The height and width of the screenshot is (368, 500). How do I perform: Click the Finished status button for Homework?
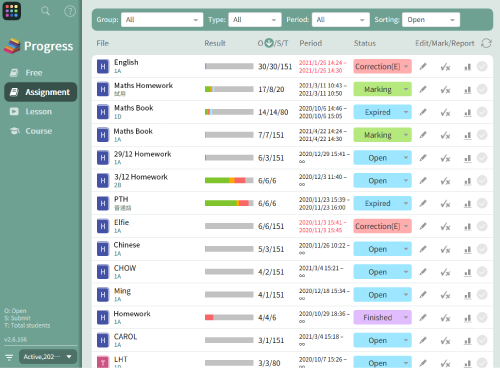pyautogui.click(x=382, y=317)
